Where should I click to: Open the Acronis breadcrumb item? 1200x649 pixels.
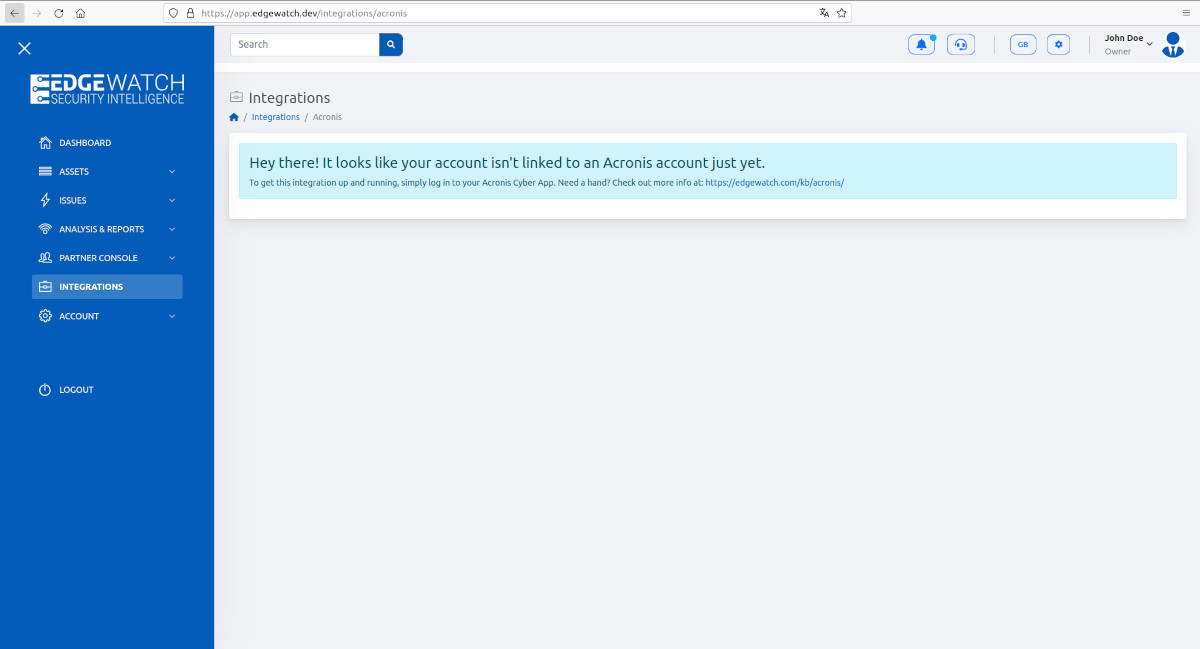(x=327, y=117)
